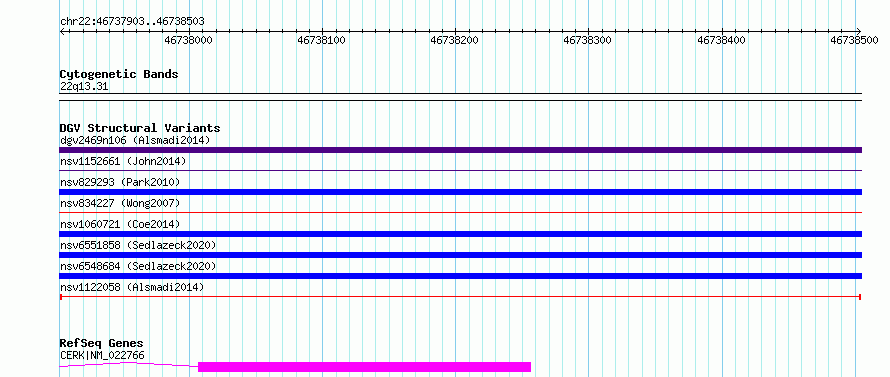
Task: Open the nsv6551858 (Sedlazeck2020) label
Action: coord(138,245)
